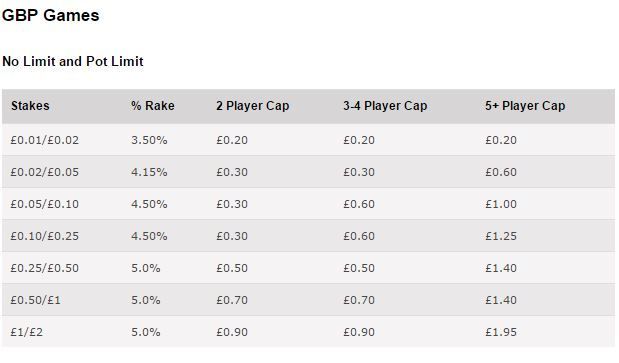Image resolution: width=619 pixels, height=363 pixels.
Task: Click the No Limit and Pot Limit subheading
Action: [73, 61]
